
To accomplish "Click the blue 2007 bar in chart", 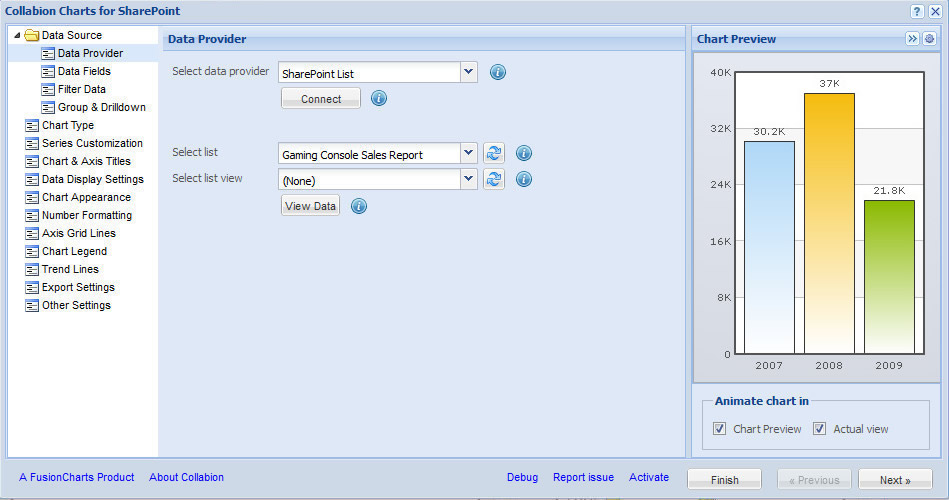I will [x=769, y=248].
